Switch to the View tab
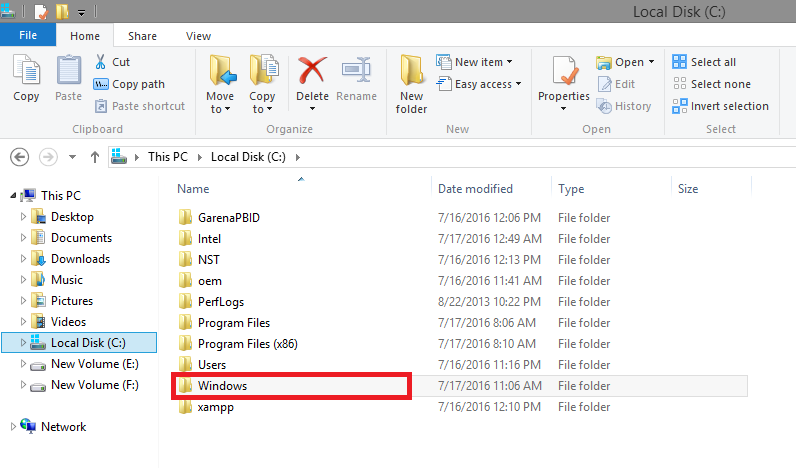This screenshot has width=796, height=468. click(198, 36)
